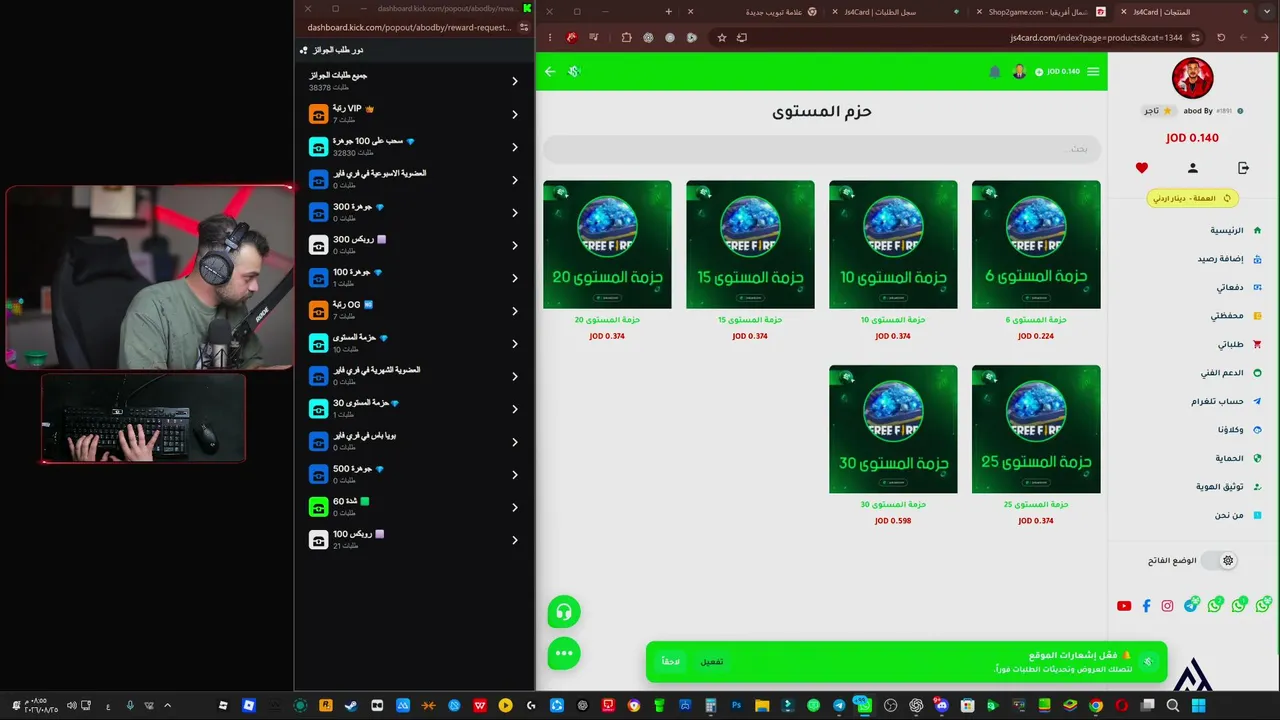Show hidden system tray icons

(167, 706)
